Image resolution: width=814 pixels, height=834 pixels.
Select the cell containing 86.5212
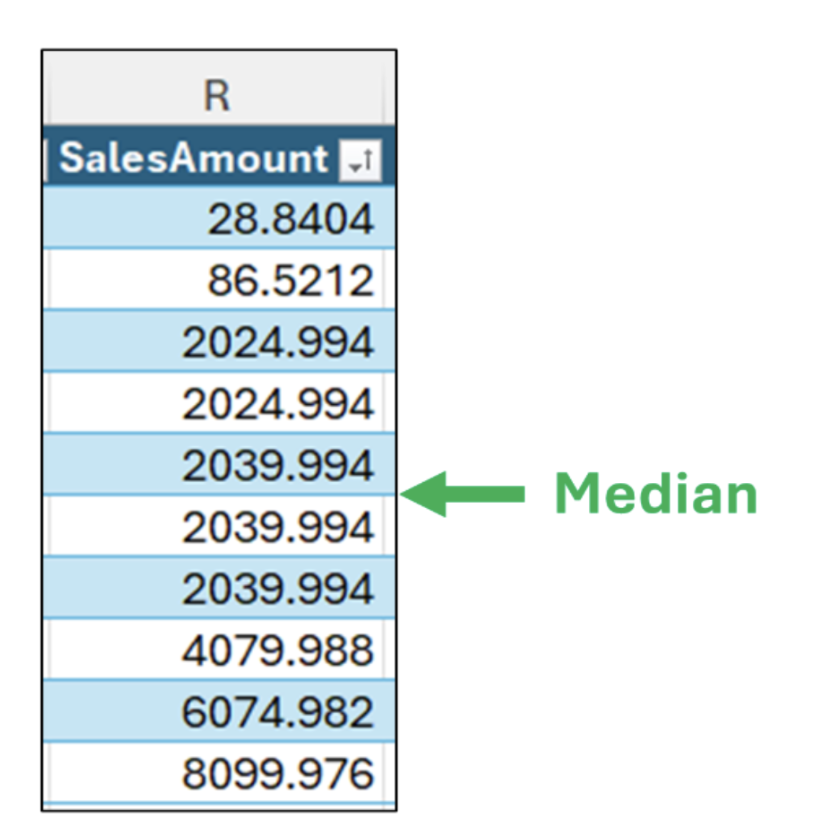coord(290,281)
